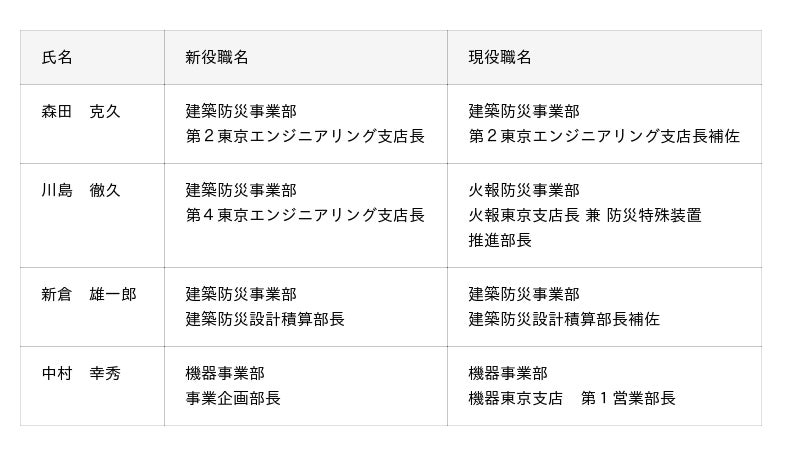Select 機器東京支店 第１営業部長 text

tap(572, 399)
